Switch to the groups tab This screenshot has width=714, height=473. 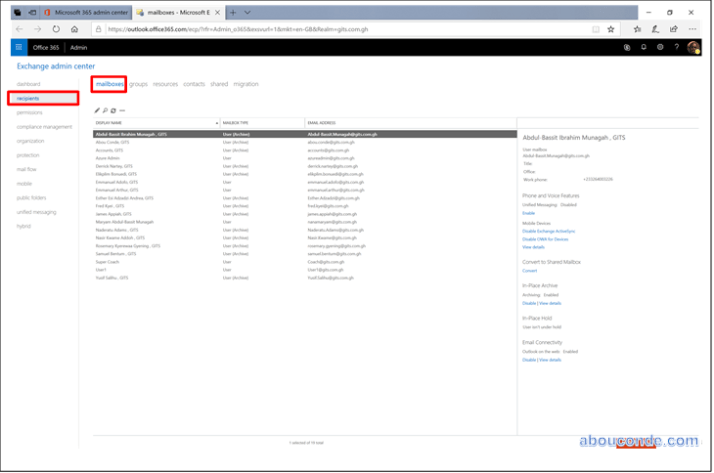point(138,84)
